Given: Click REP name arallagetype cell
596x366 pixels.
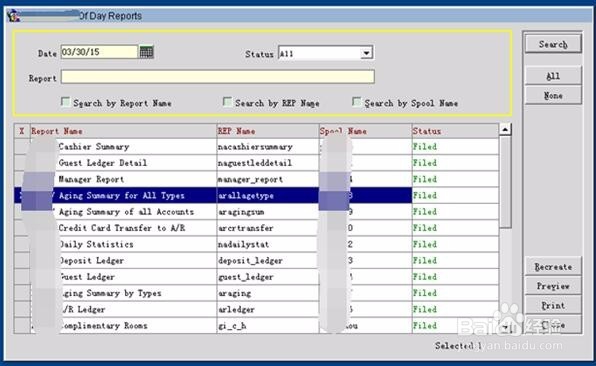Looking at the screenshot, I should tap(268, 195).
